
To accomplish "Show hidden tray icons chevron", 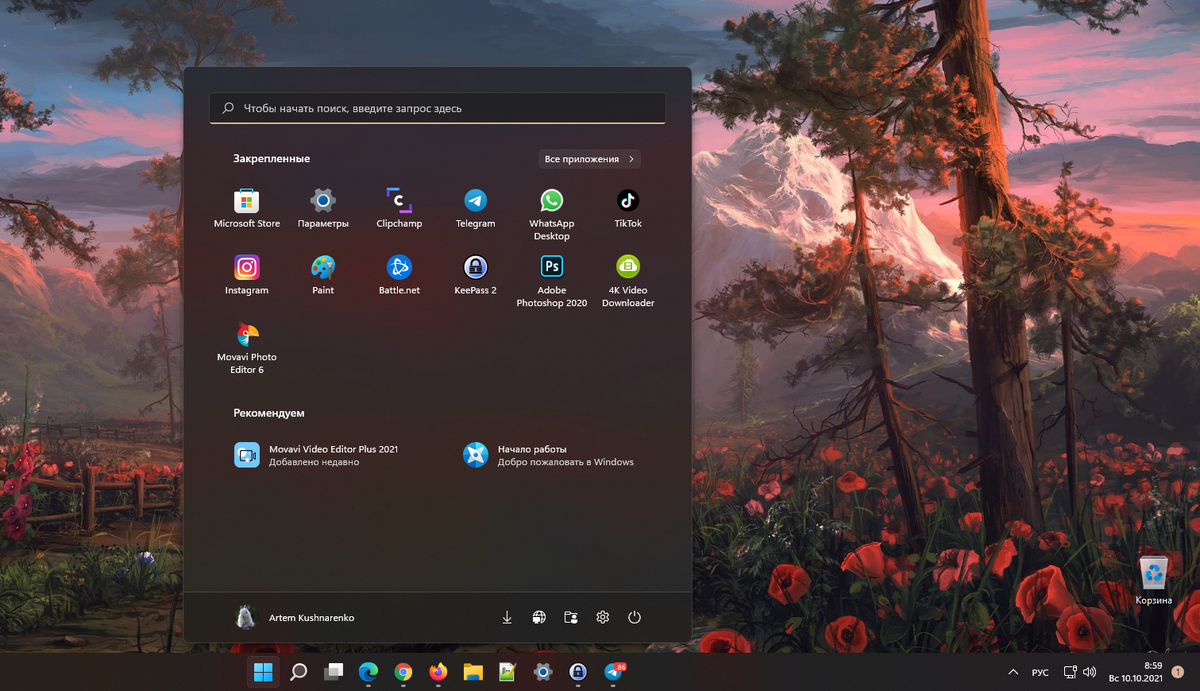I will pyautogui.click(x=1013, y=673).
